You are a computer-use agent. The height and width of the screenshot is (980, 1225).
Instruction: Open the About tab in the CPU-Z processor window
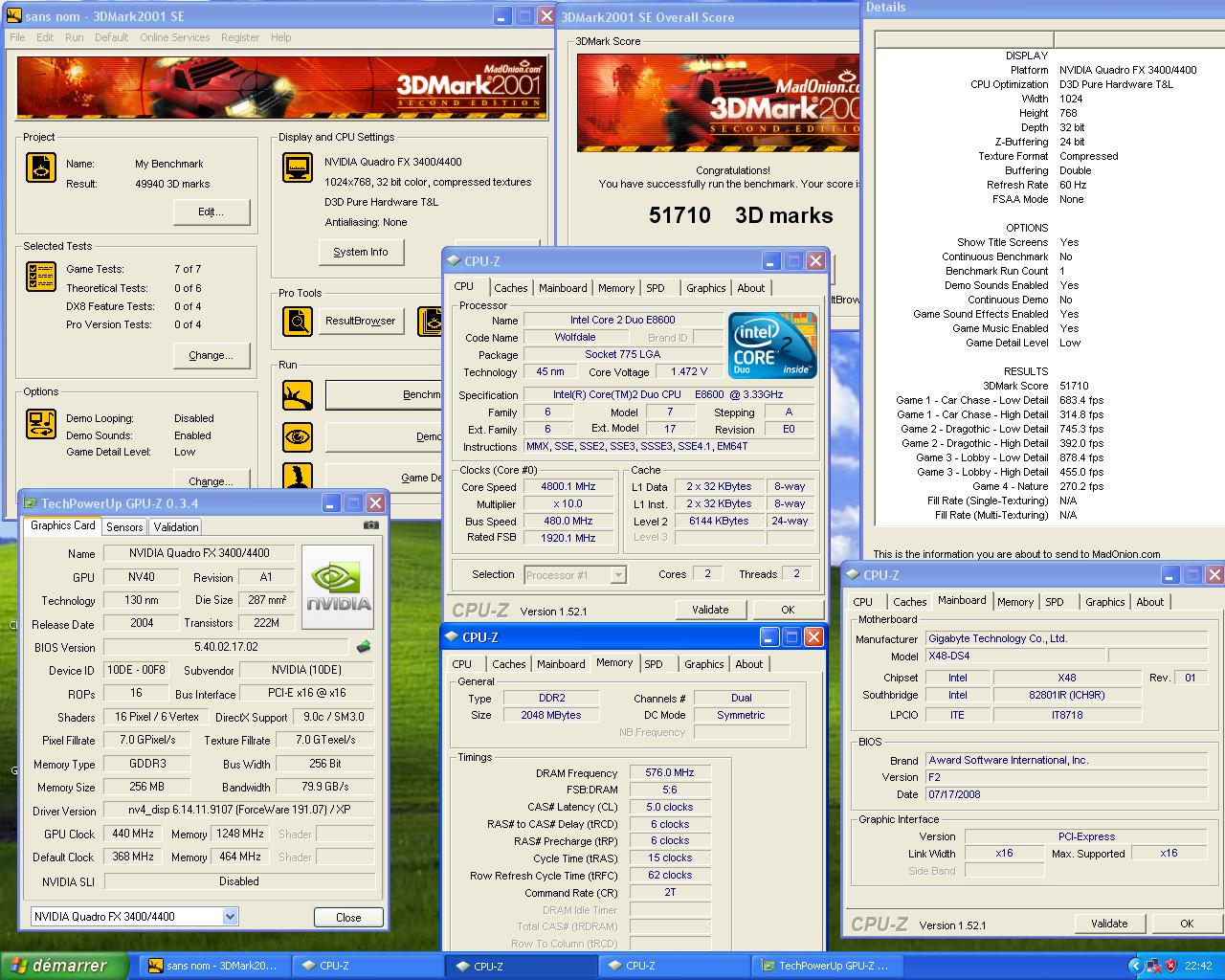point(750,288)
